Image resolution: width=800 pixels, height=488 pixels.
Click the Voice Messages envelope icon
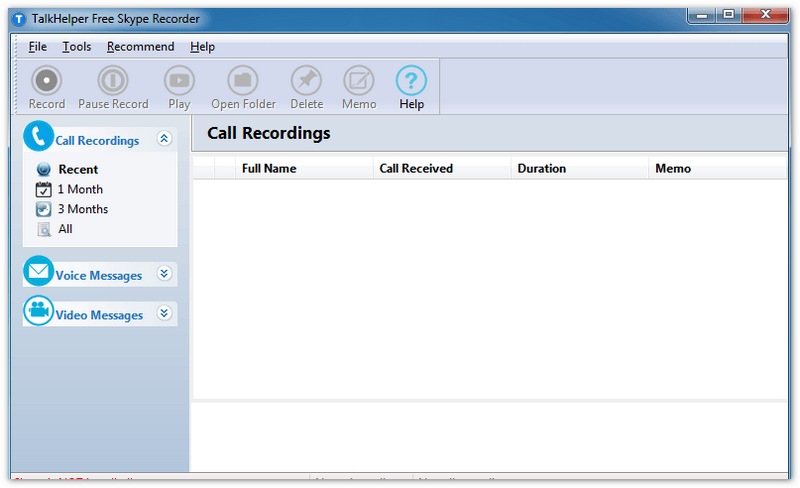(x=38, y=271)
